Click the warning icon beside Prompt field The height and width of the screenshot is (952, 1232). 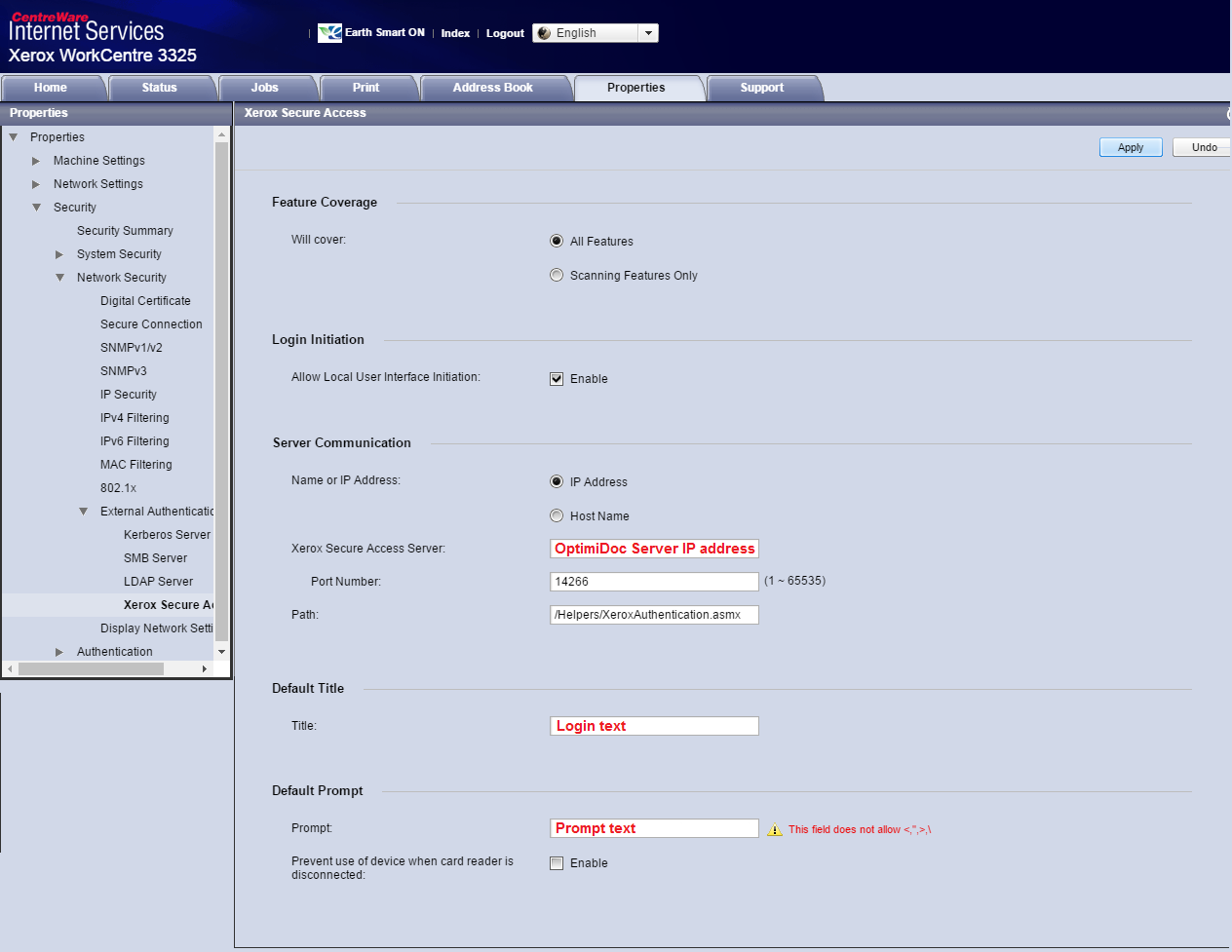point(775,830)
